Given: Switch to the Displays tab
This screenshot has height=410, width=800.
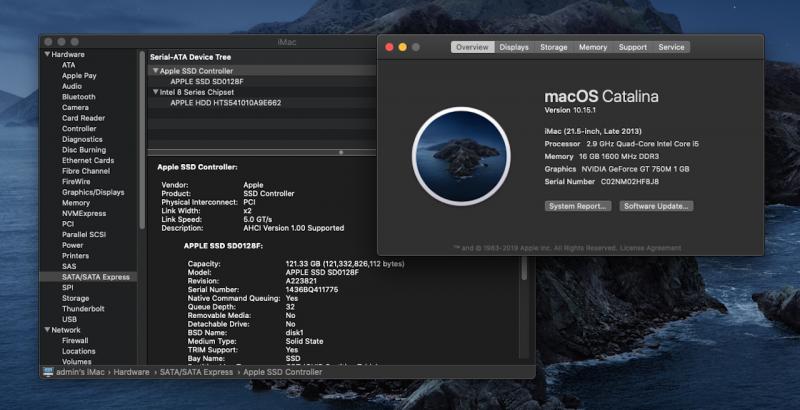Looking at the screenshot, I should coord(514,47).
